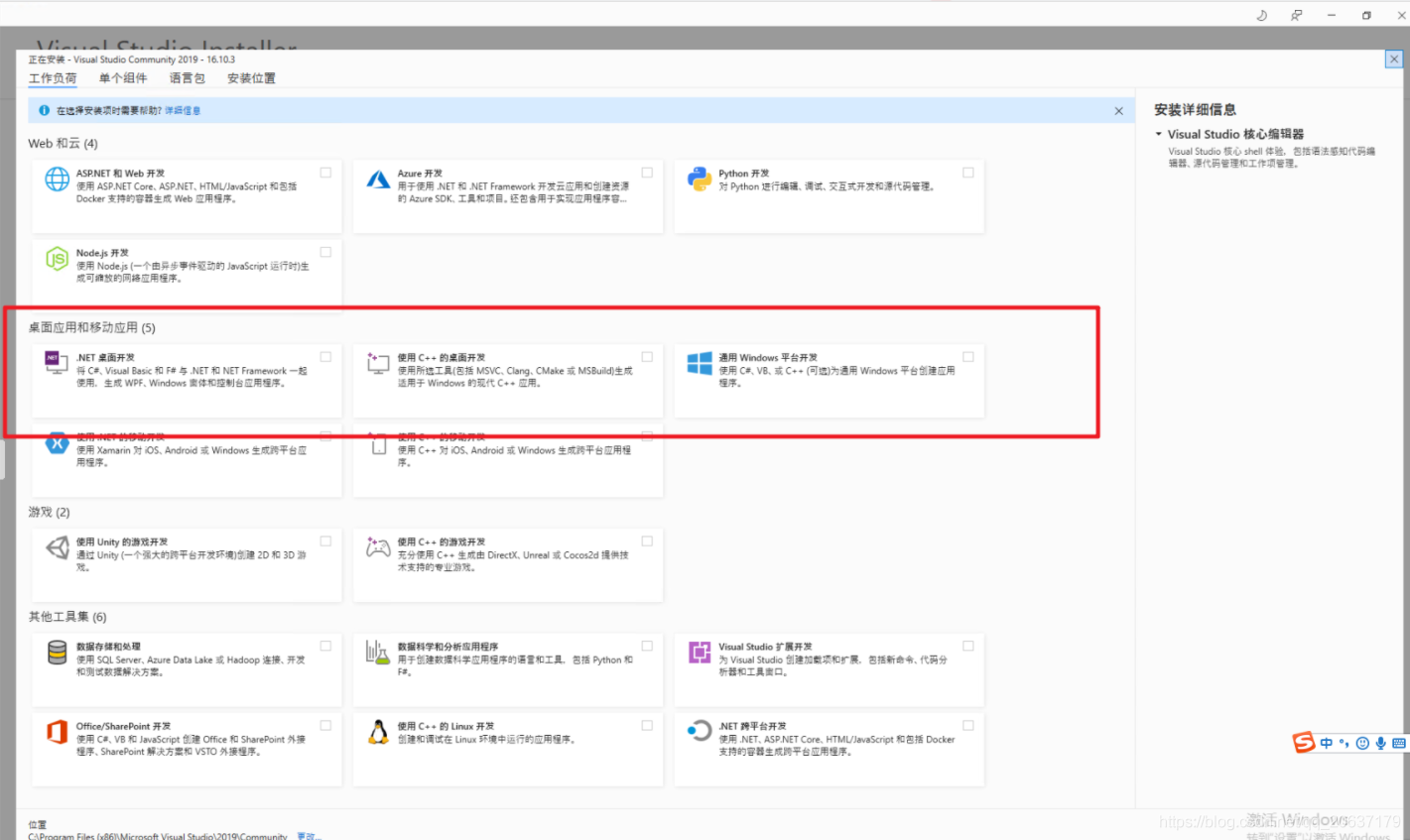Click the Python 开发 logo icon

pos(700,179)
